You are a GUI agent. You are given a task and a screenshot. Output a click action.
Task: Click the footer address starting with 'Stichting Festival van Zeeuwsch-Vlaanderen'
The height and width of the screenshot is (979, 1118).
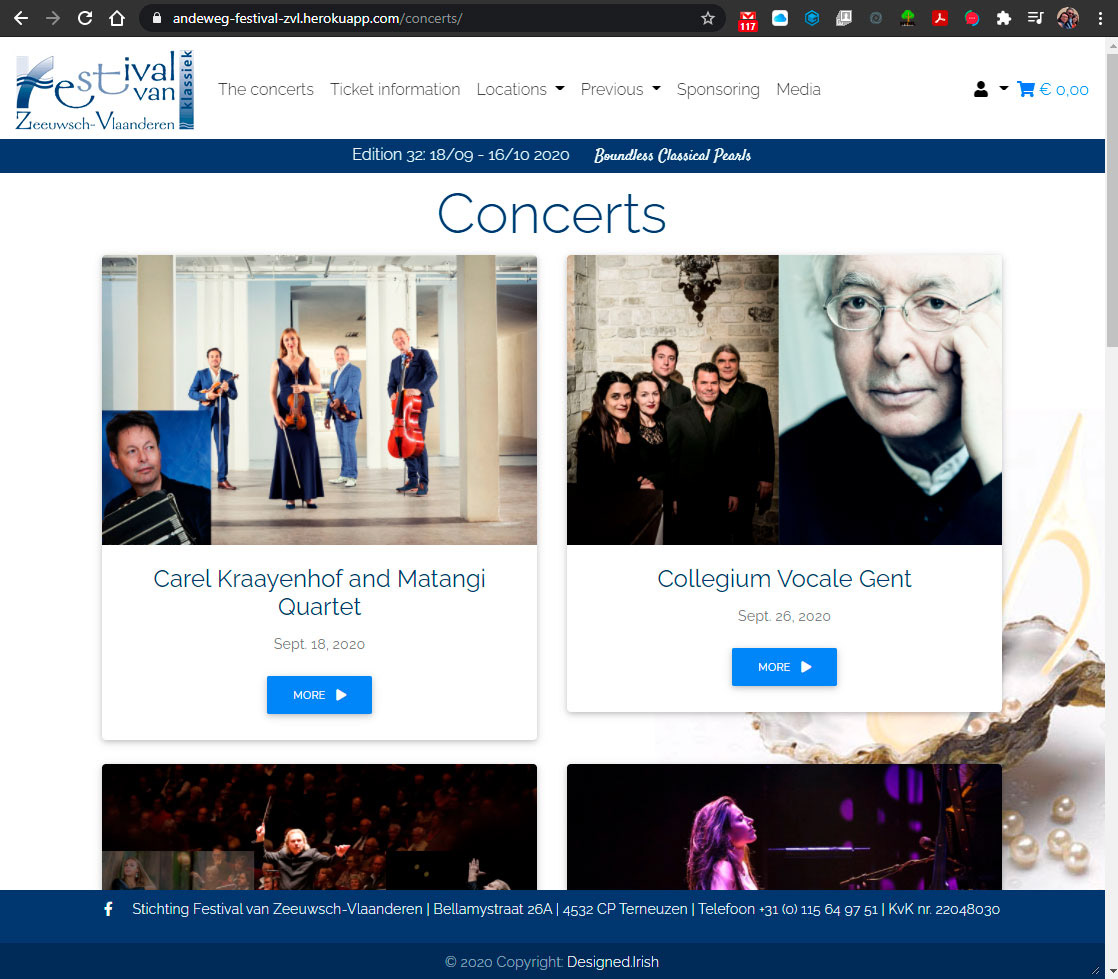[x=566, y=909]
